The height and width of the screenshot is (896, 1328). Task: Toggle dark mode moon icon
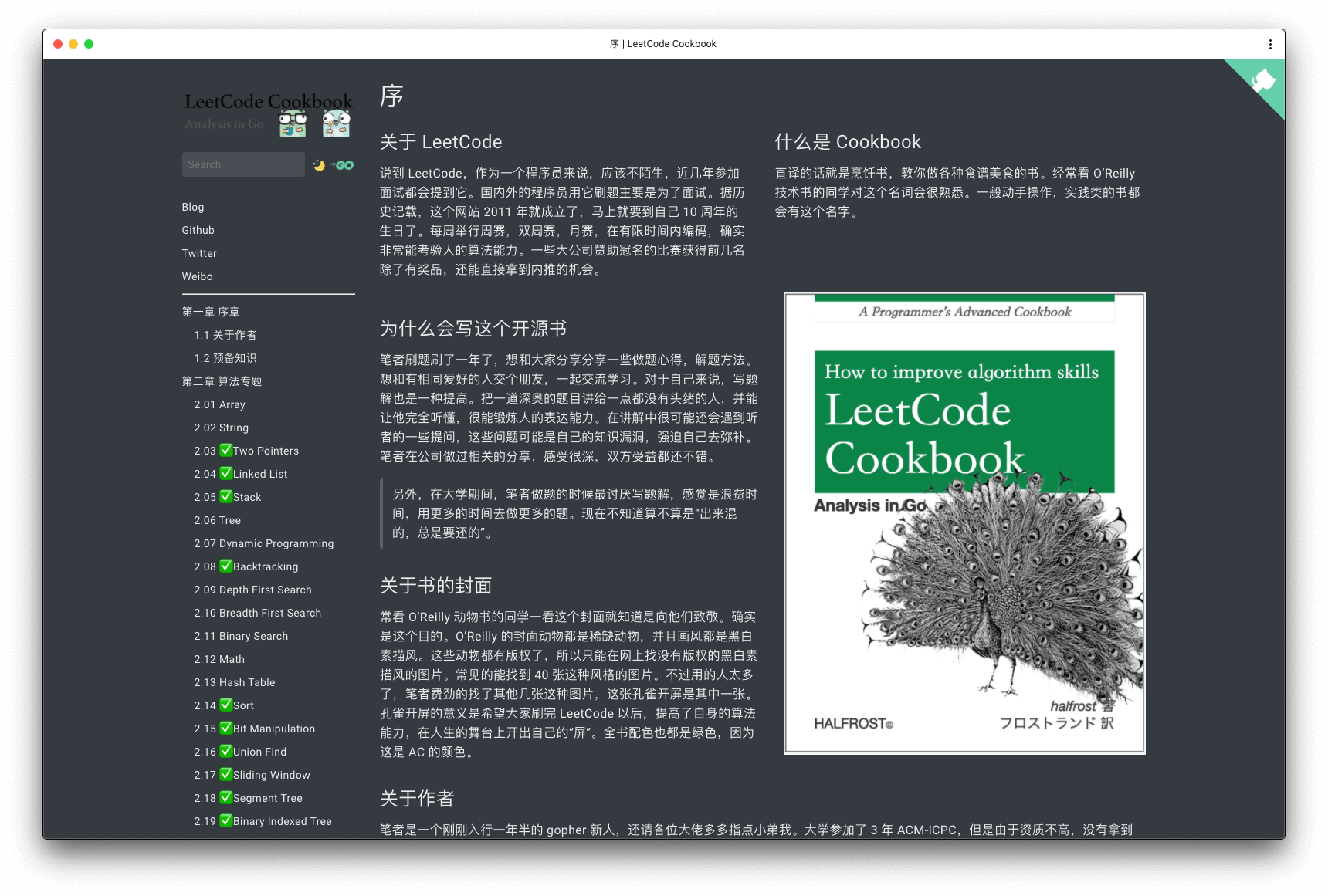(x=319, y=165)
